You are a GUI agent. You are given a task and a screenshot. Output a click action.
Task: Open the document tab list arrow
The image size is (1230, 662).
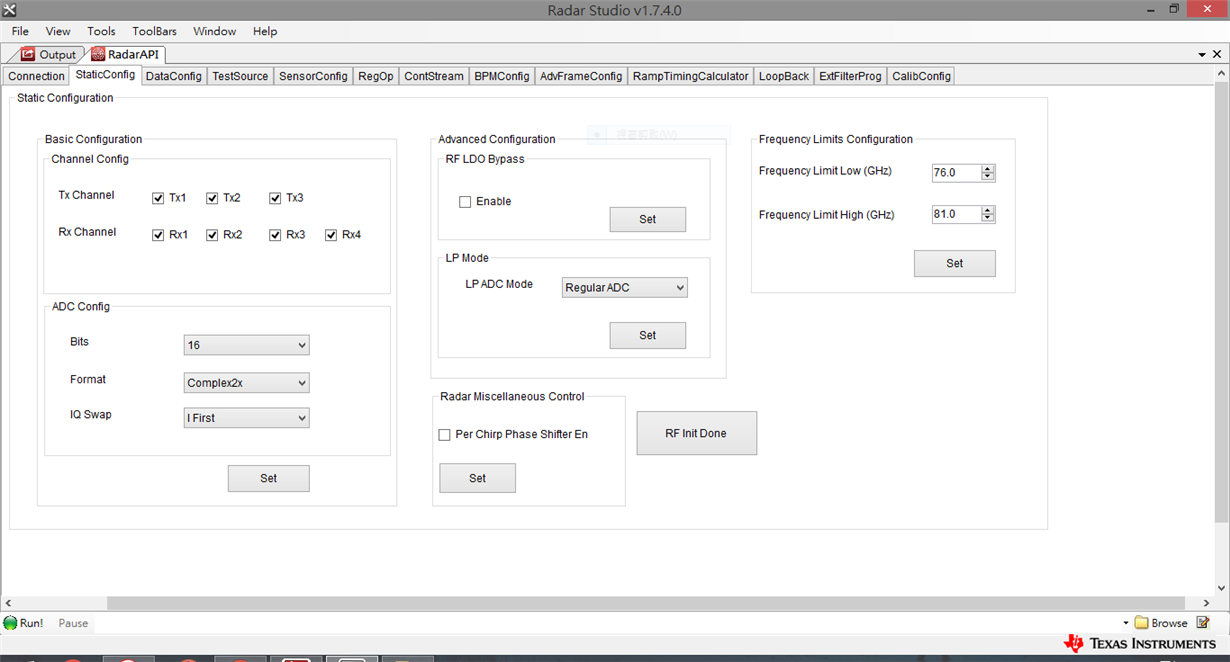pos(1202,54)
